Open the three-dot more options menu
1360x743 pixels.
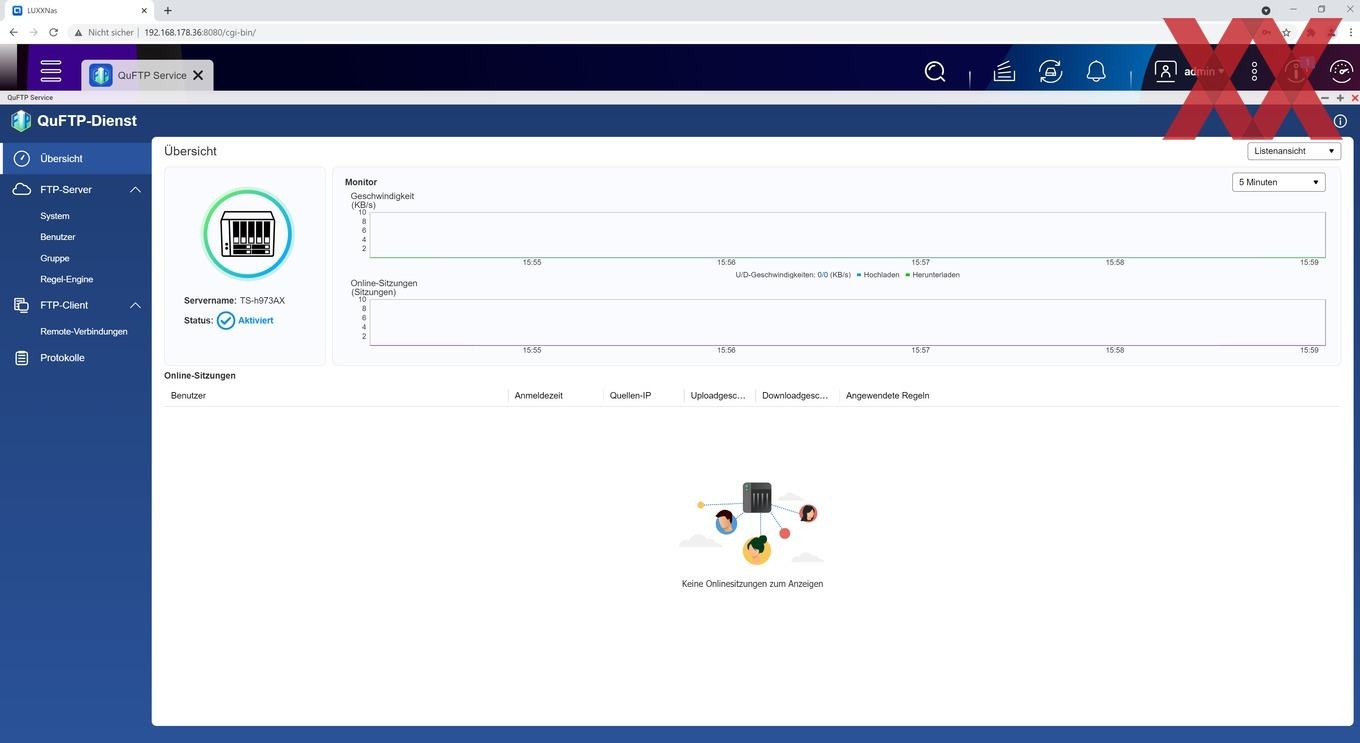pyautogui.click(x=1254, y=72)
